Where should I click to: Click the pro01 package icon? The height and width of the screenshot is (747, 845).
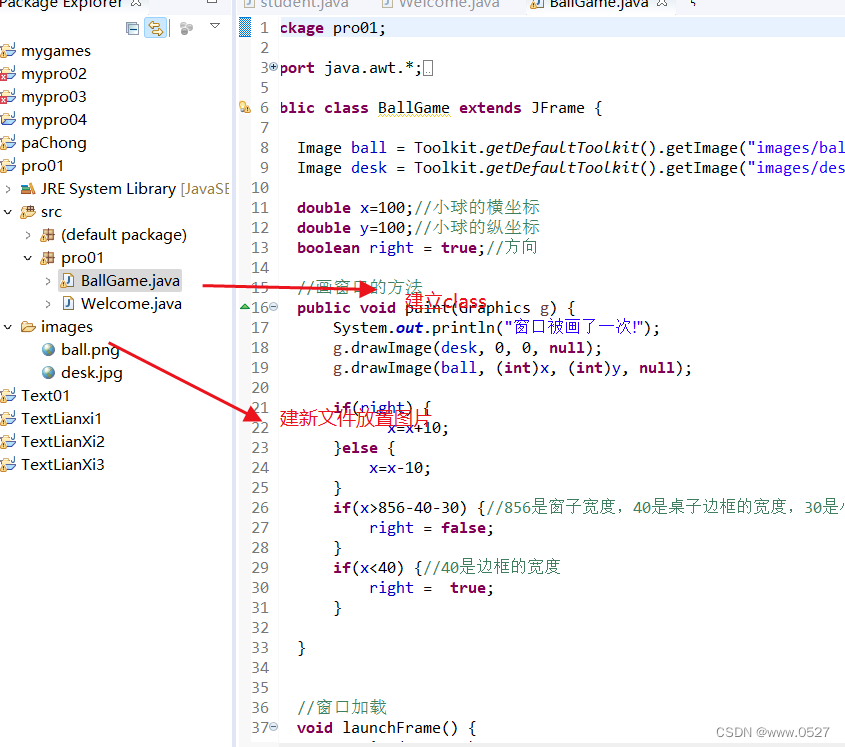click(48, 258)
